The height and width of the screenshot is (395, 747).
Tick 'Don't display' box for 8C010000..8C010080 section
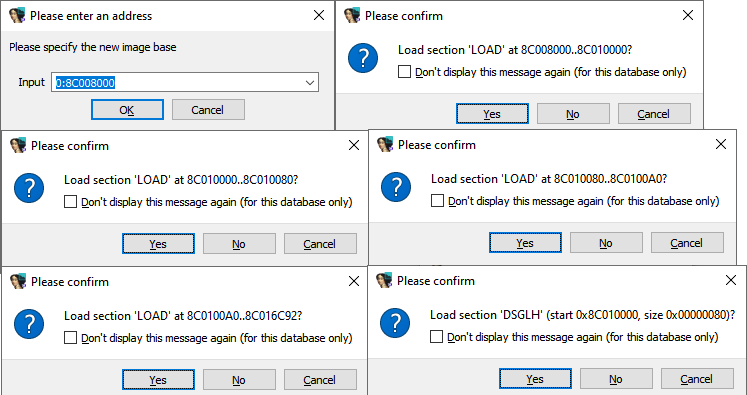coord(70,202)
